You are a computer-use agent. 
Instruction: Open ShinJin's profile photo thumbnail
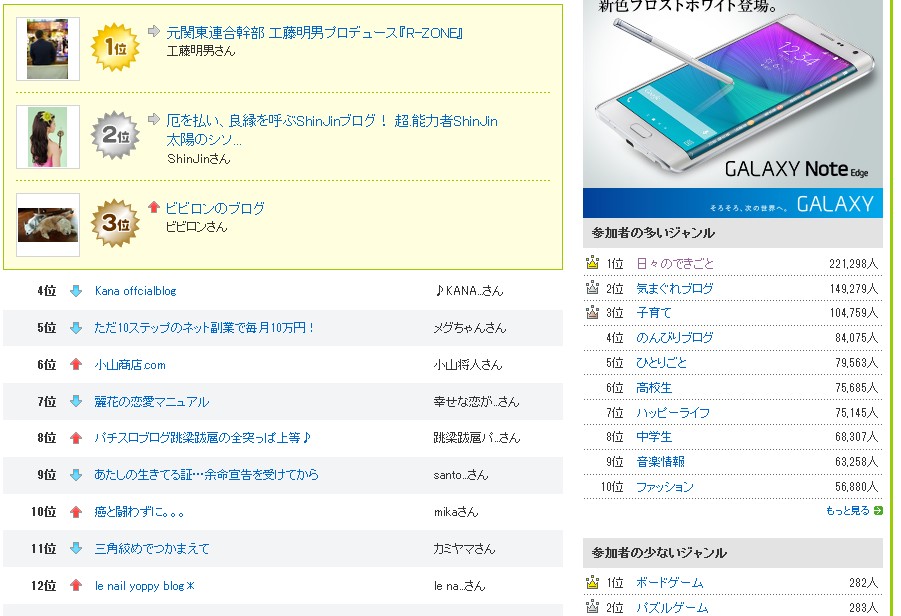pyautogui.click(x=48, y=137)
